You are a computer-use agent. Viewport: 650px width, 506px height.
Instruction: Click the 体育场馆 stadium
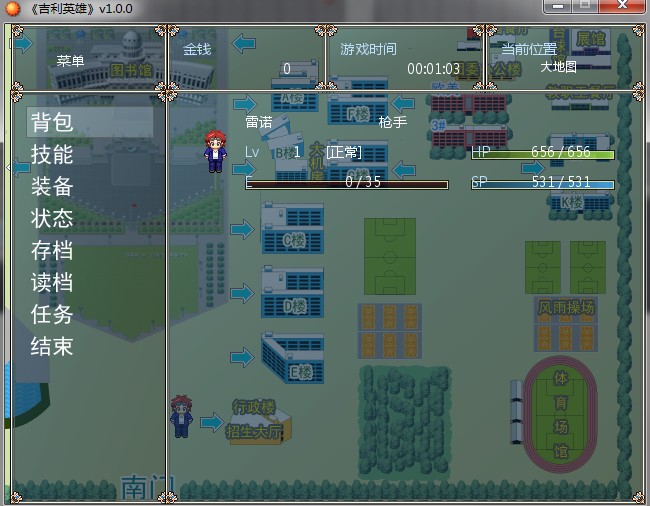point(560,415)
